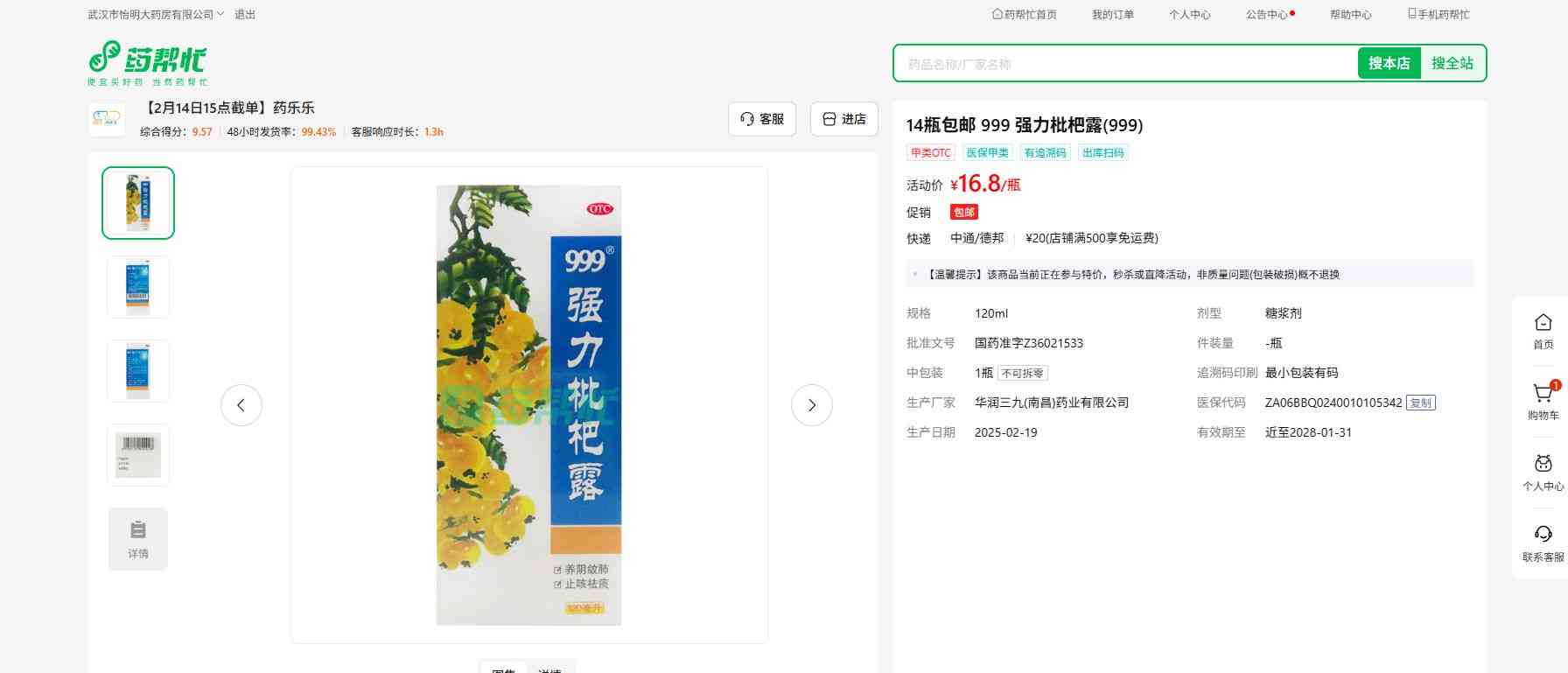Show next product image with right arrow
The height and width of the screenshot is (673, 1568).
[812, 405]
